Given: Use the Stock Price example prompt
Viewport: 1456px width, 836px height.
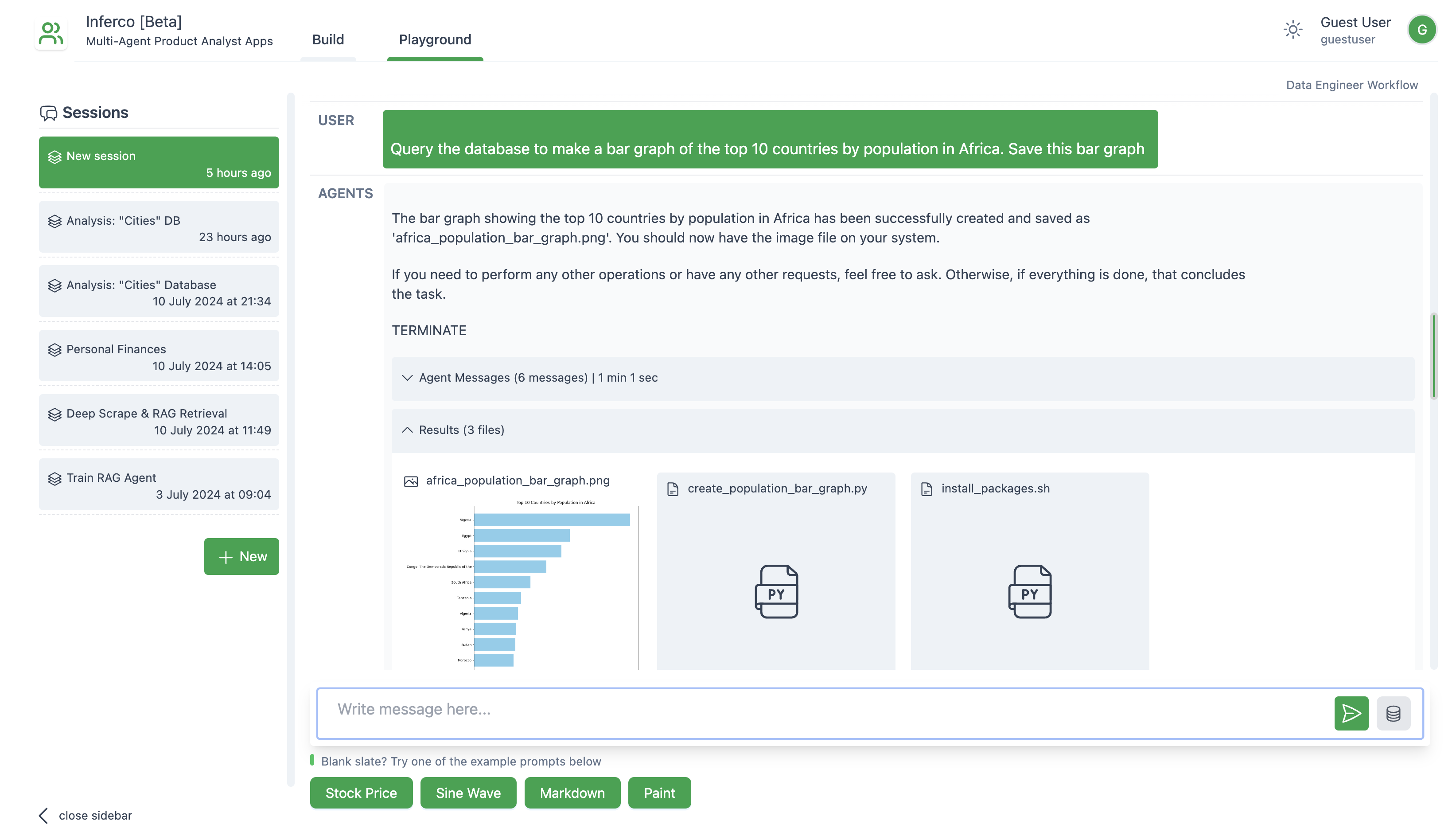Looking at the screenshot, I should (x=360, y=793).
